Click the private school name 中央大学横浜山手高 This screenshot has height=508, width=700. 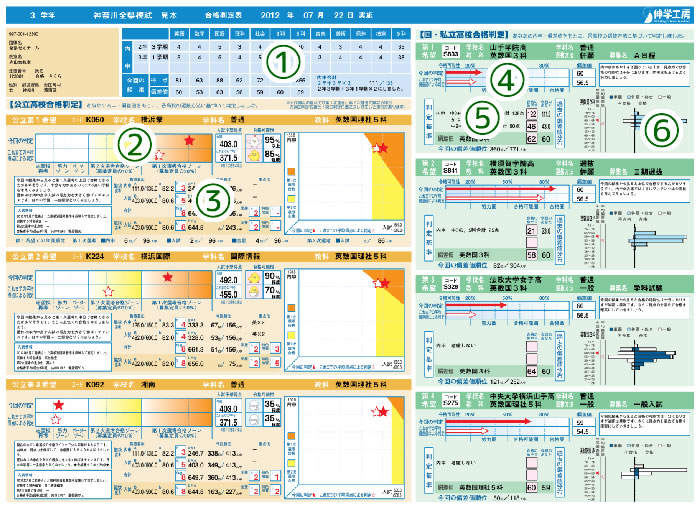[x=522, y=396]
